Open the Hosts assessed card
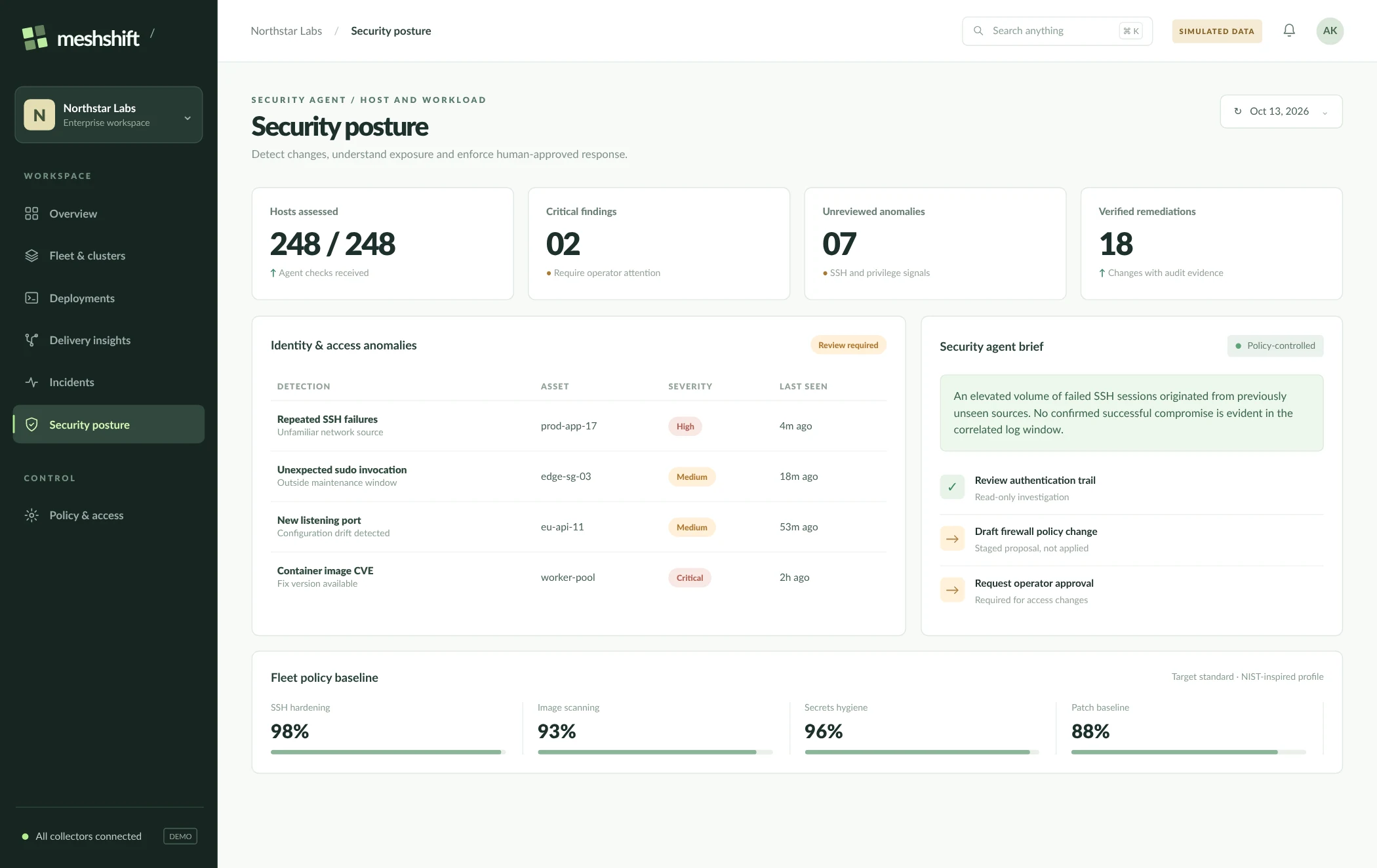Viewport: 1377px width, 868px height. pyautogui.click(x=383, y=244)
